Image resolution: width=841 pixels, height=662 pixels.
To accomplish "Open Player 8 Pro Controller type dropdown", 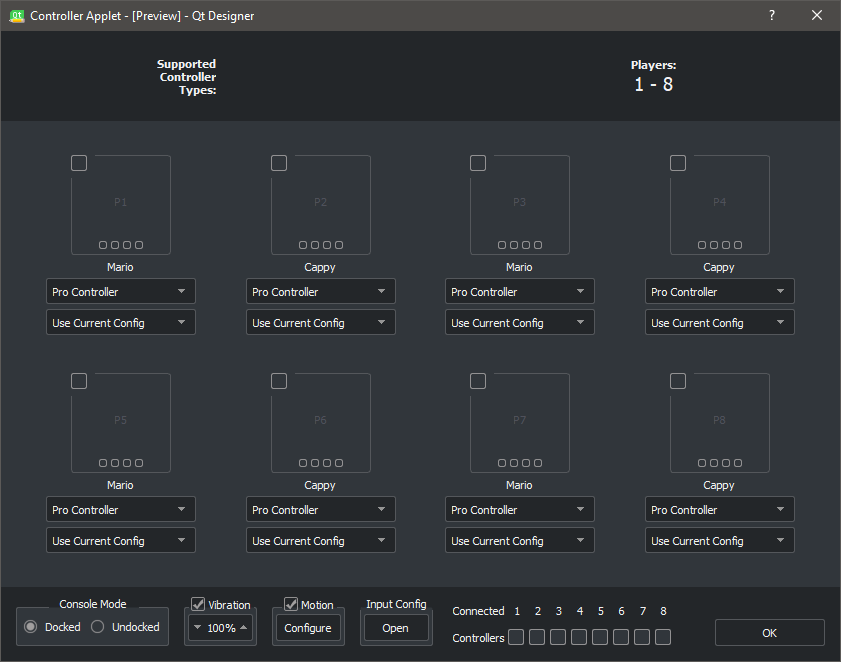I will click(719, 509).
